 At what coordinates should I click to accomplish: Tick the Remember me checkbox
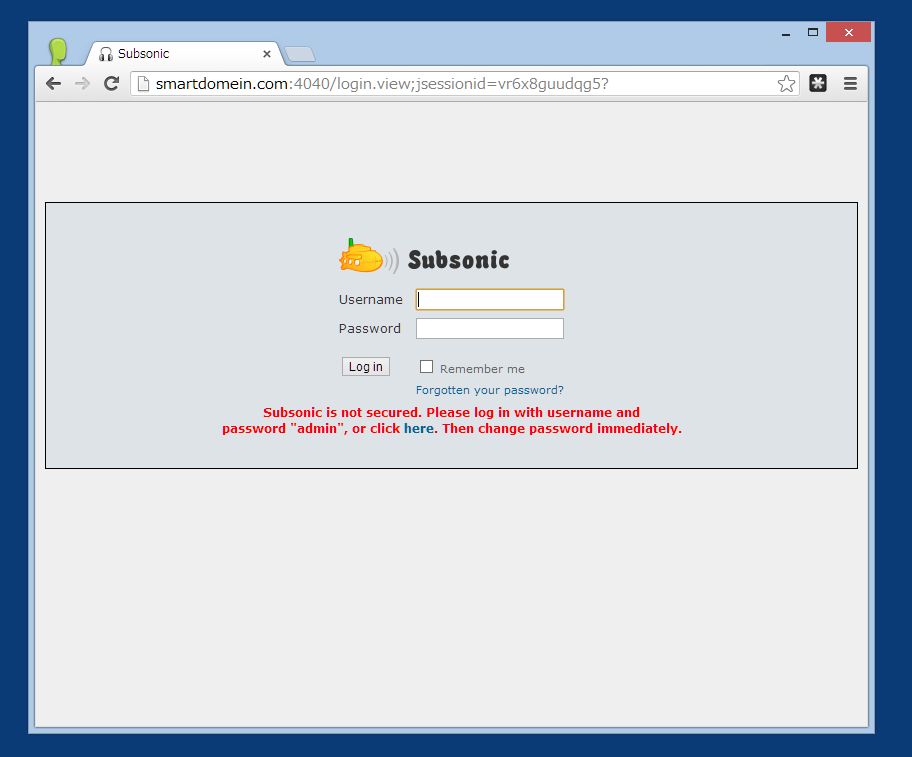coord(426,367)
